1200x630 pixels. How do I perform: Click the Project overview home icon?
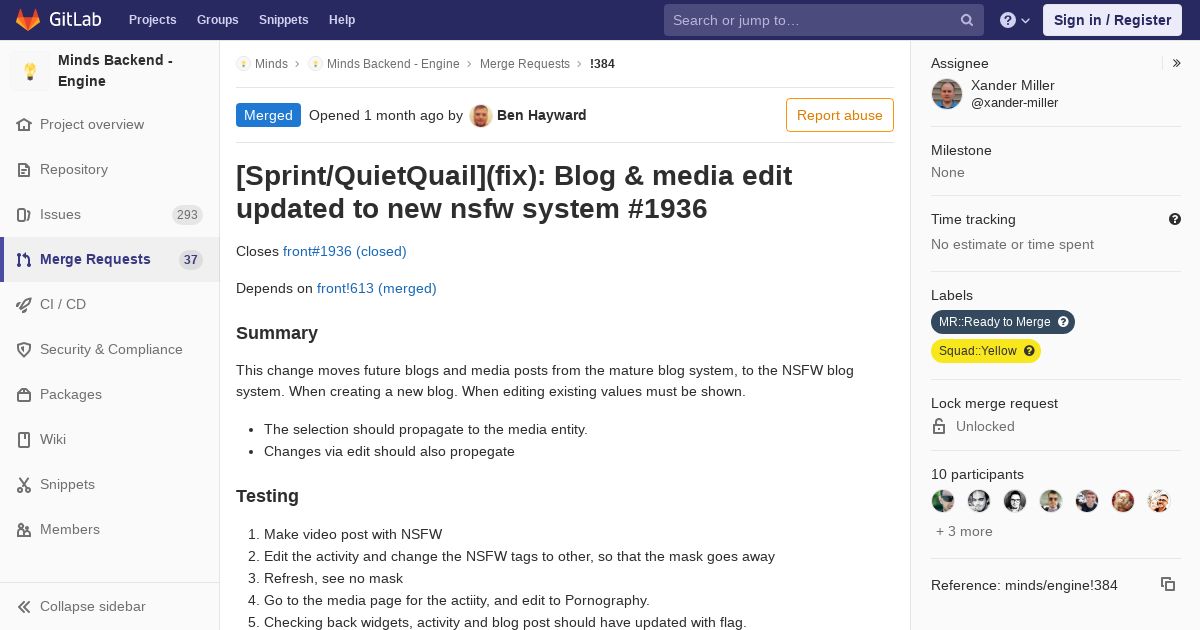(x=24, y=125)
